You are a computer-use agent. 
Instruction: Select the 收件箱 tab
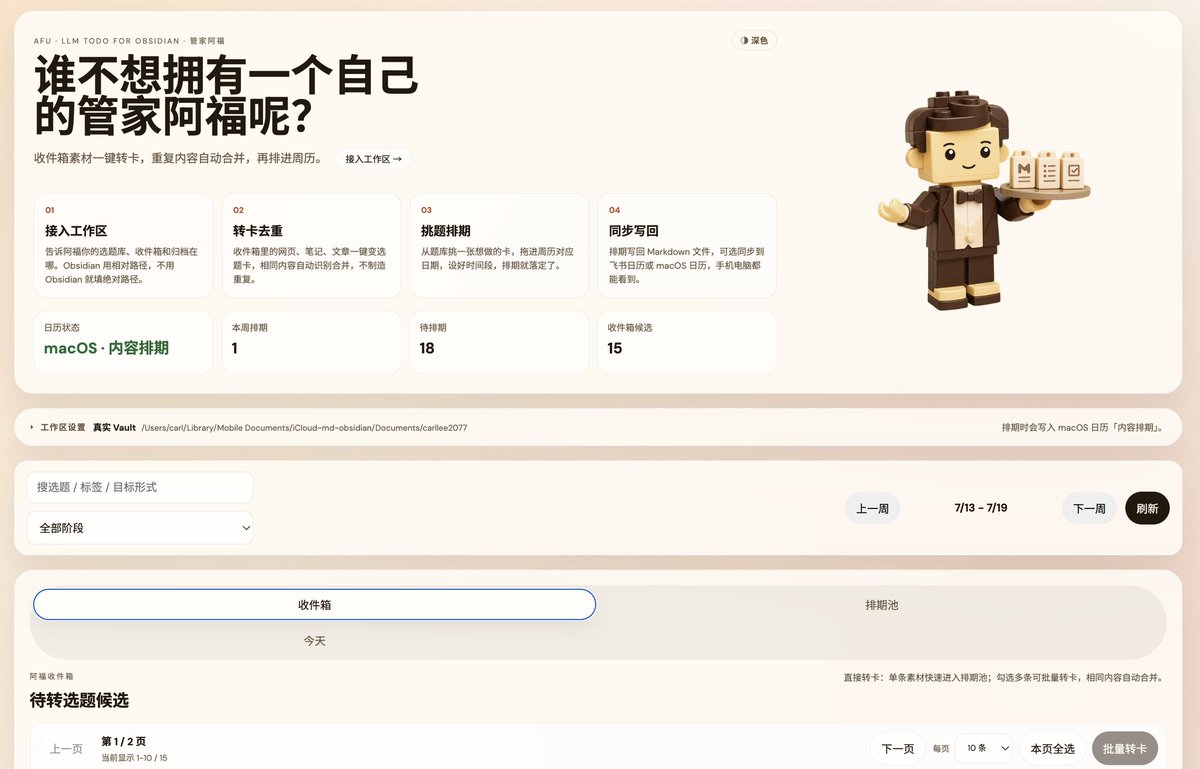(315, 605)
